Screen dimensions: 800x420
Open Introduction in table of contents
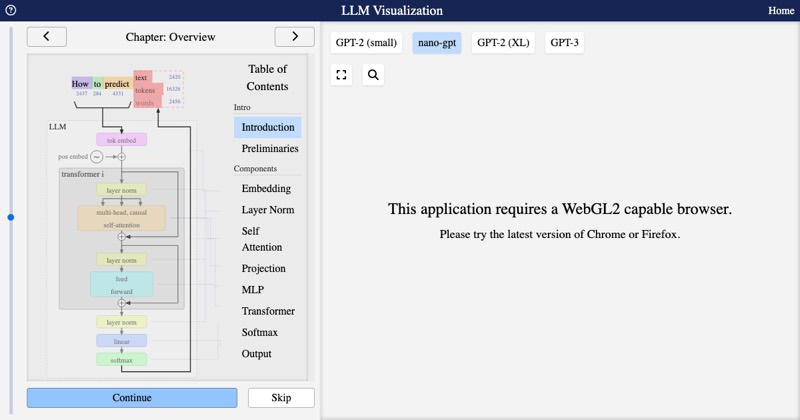(268, 127)
